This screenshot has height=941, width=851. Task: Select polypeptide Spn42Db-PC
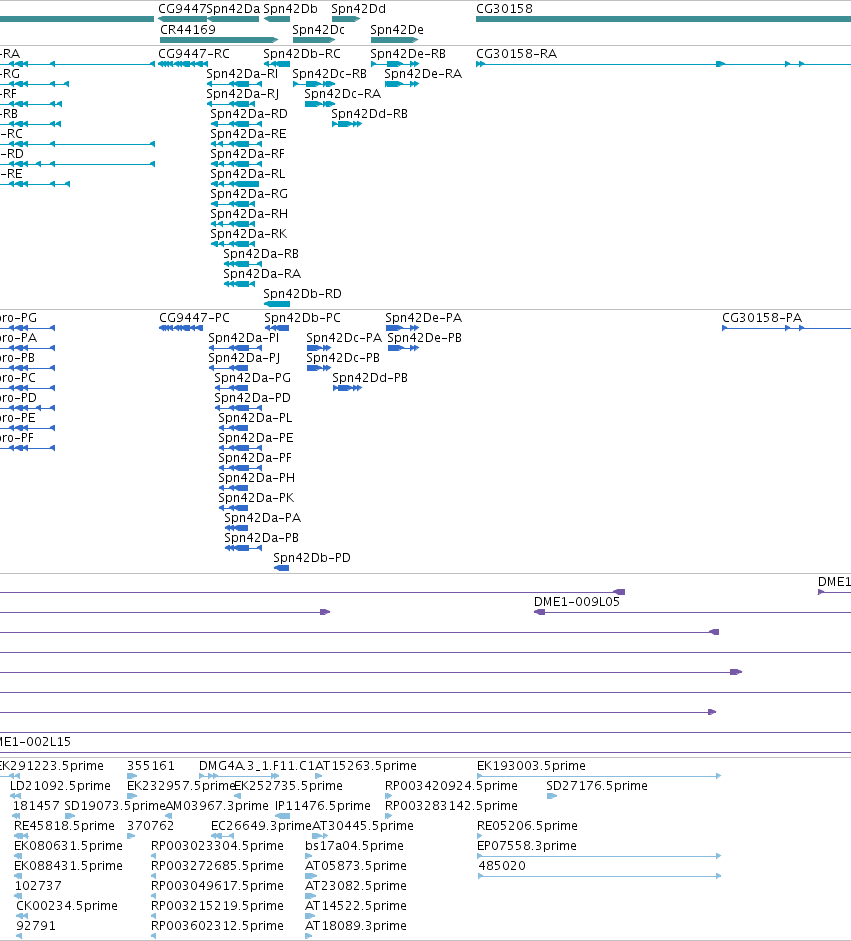(x=277, y=328)
